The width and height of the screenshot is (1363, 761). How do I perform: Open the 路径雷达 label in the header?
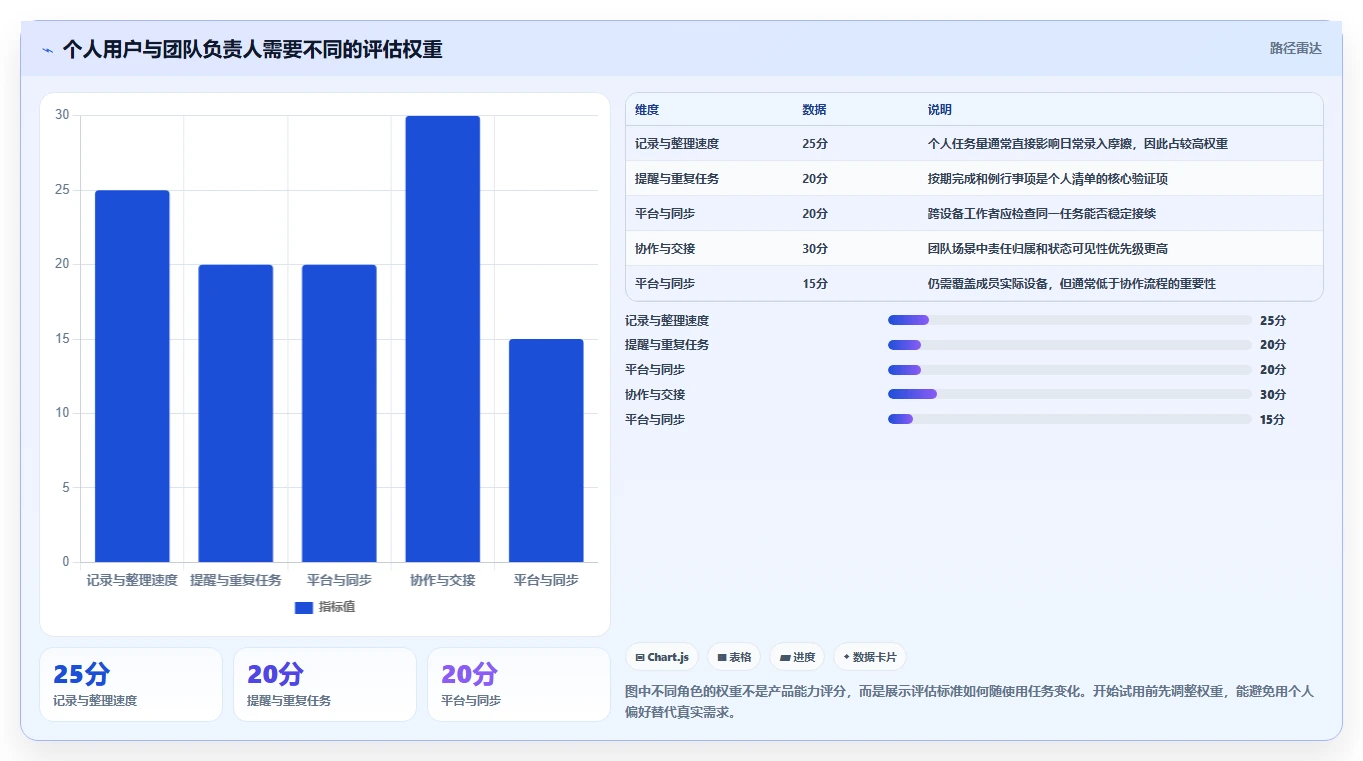pyautogui.click(x=1295, y=48)
